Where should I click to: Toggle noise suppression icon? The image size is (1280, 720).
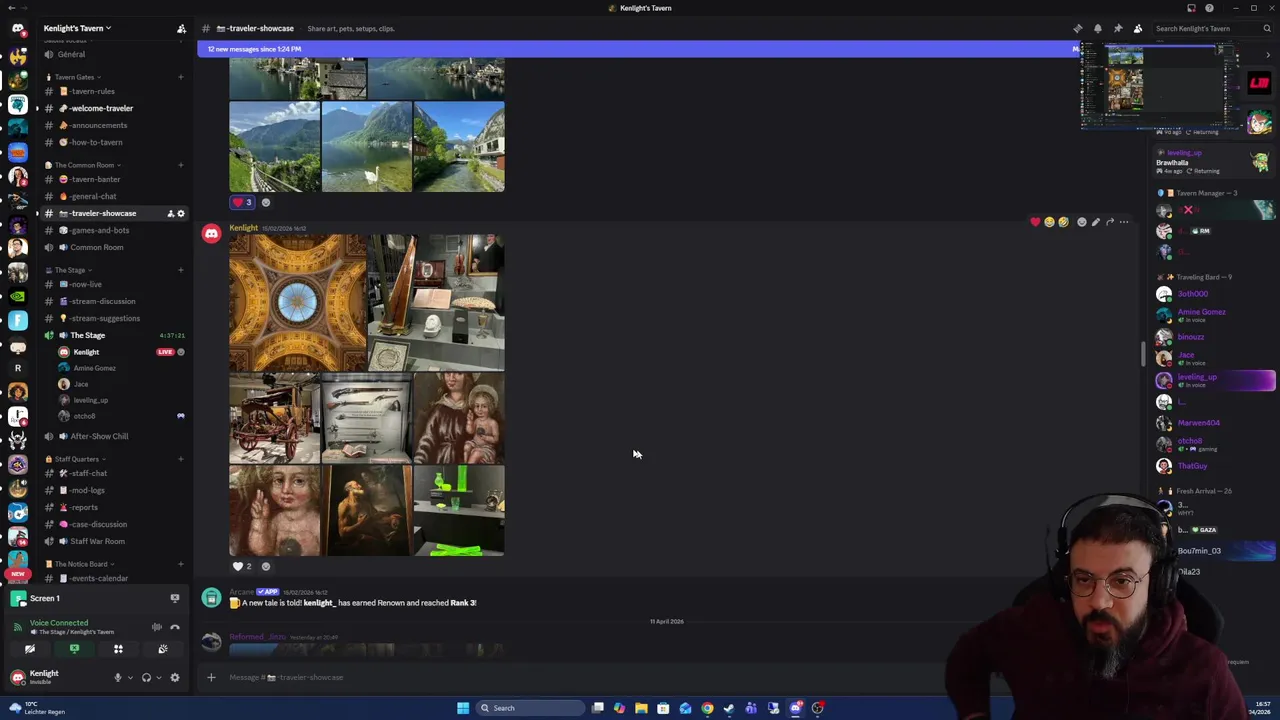157,627
